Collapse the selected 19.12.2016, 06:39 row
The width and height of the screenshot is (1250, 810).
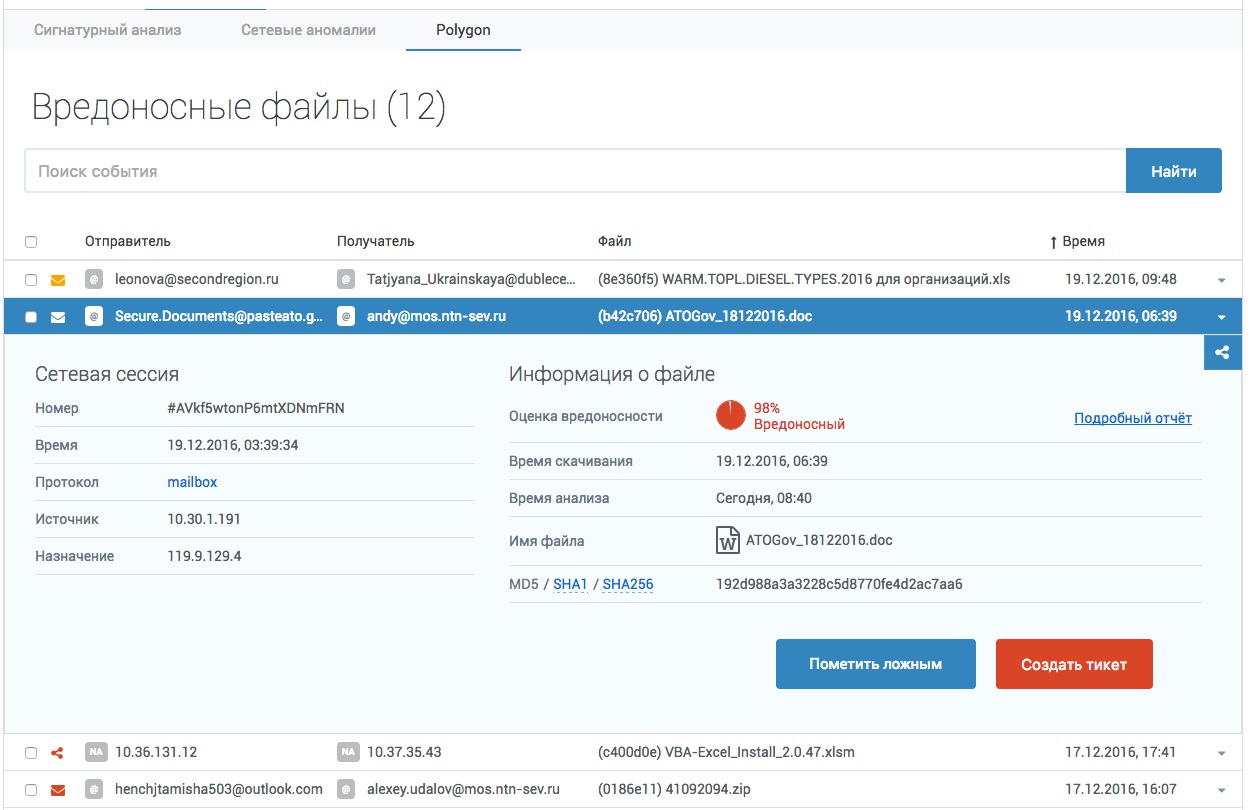pos(1221,318)
